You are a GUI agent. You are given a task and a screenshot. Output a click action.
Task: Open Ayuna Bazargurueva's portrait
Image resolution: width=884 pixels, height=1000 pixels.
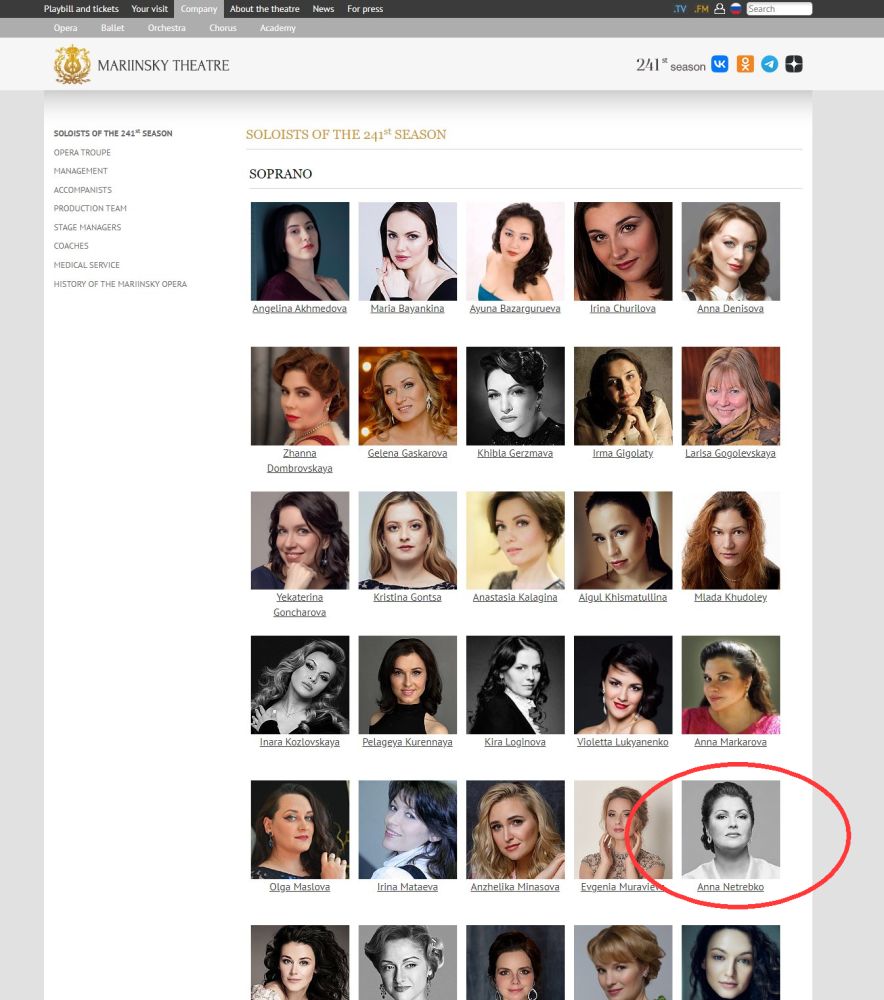point(515,251)
